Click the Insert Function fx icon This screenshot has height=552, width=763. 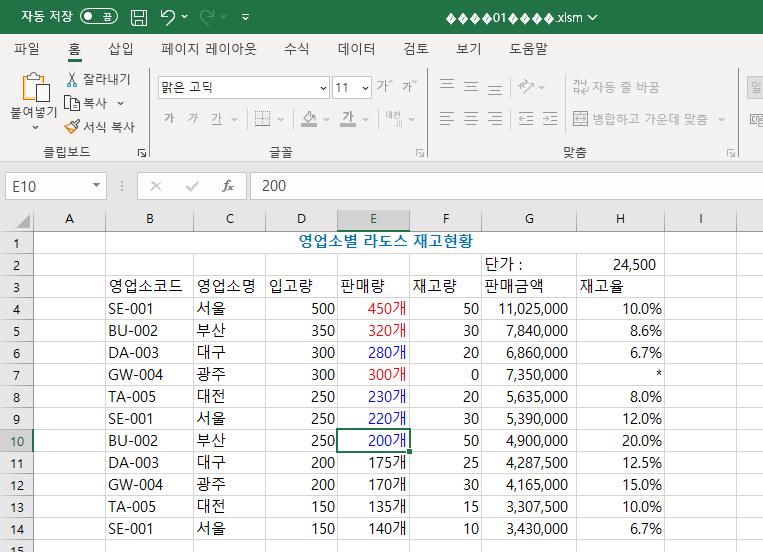[x=228, y=186]
